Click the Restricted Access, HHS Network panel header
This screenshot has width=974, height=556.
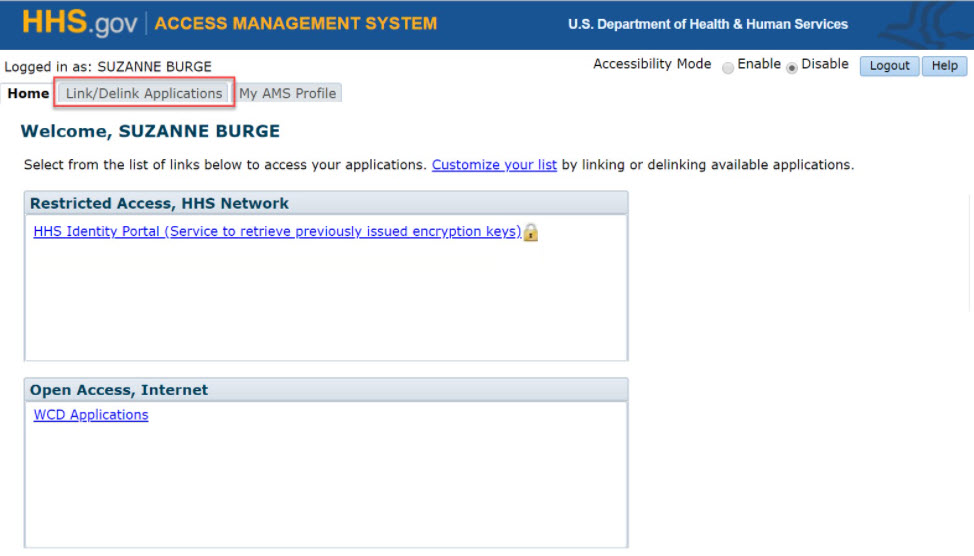[x=159, y=203]
